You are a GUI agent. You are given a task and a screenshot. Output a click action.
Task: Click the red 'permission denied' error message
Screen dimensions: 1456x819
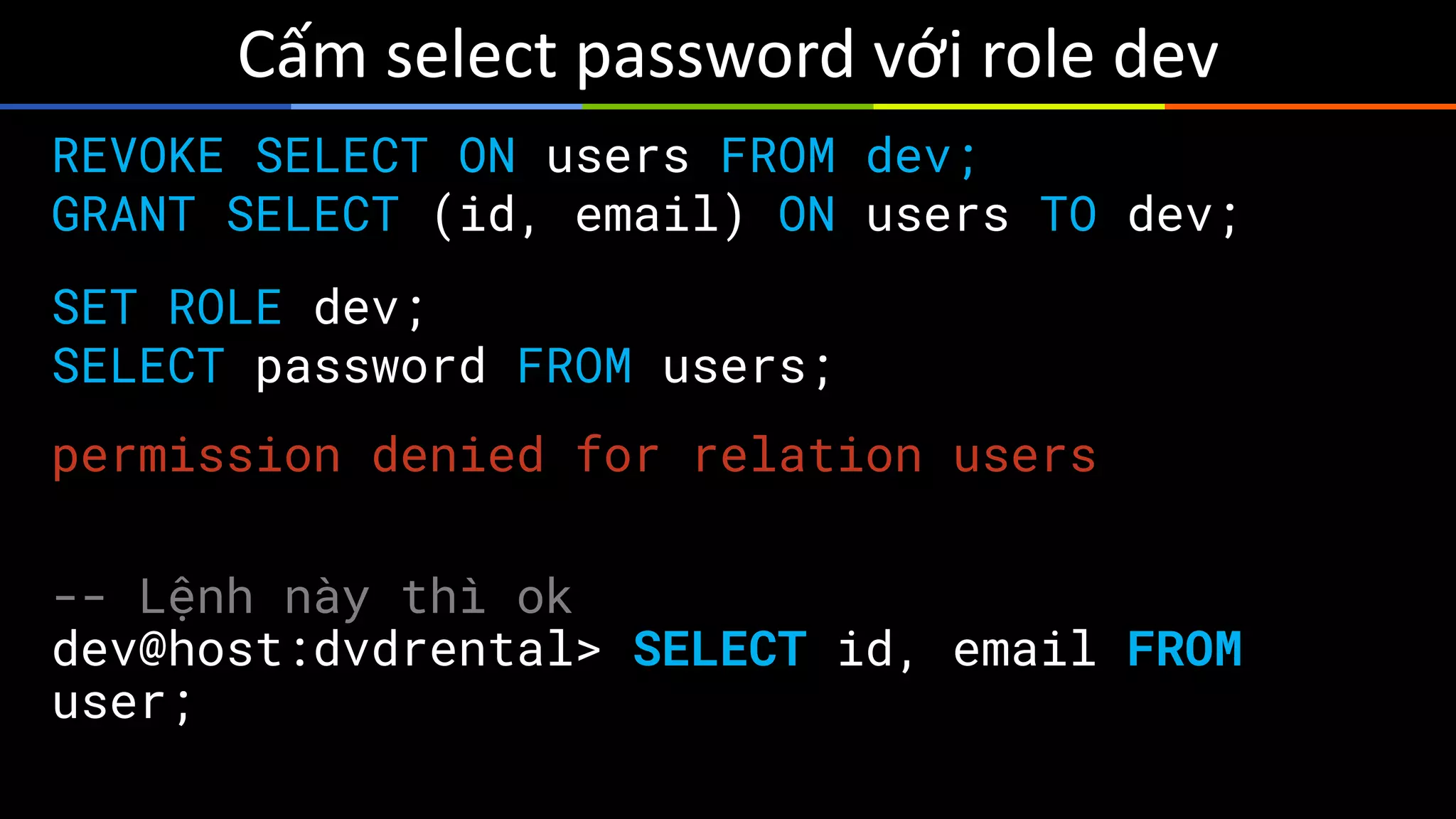click(574, 457)
